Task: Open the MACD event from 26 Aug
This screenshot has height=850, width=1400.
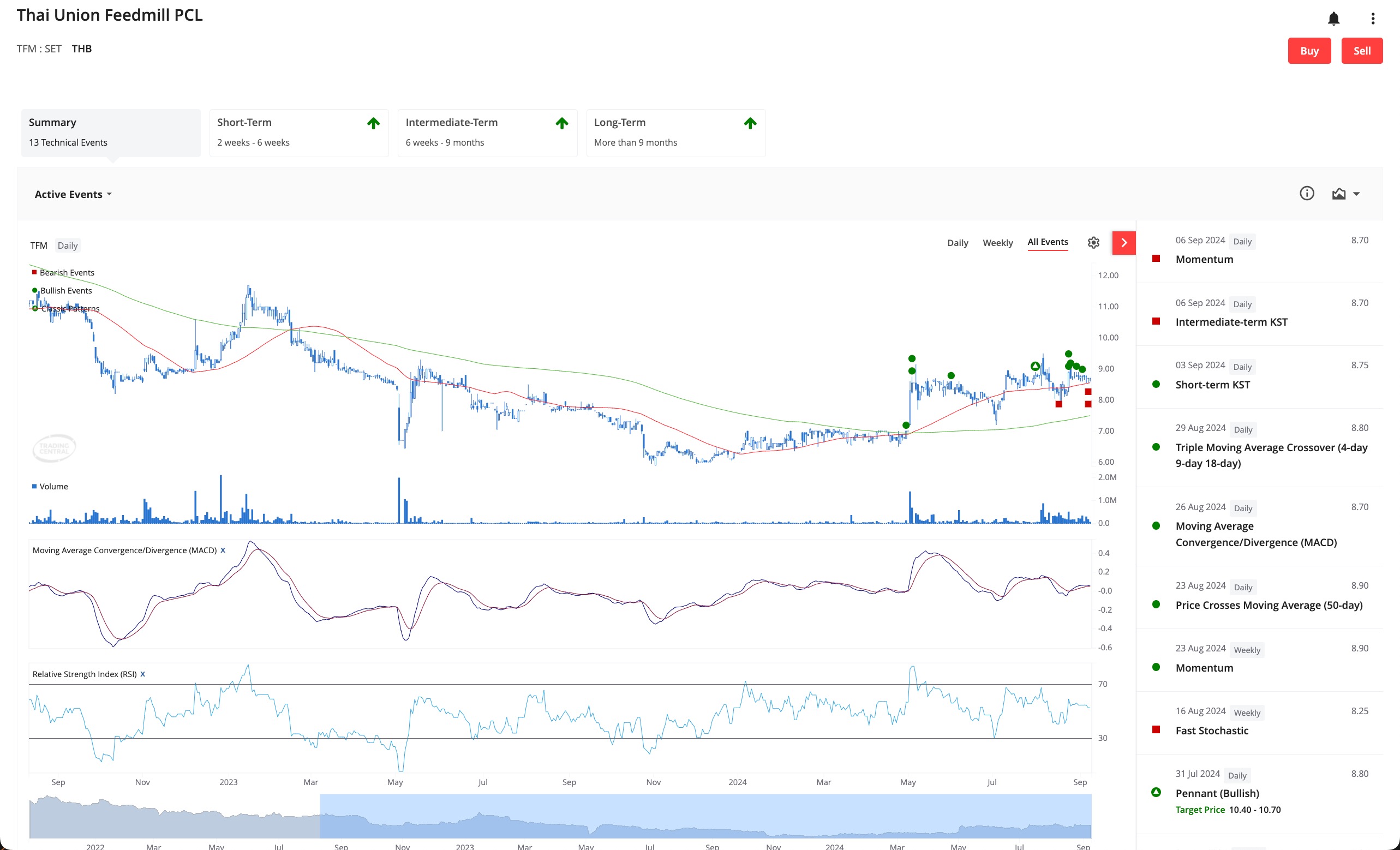Action: click(1259, 526)
